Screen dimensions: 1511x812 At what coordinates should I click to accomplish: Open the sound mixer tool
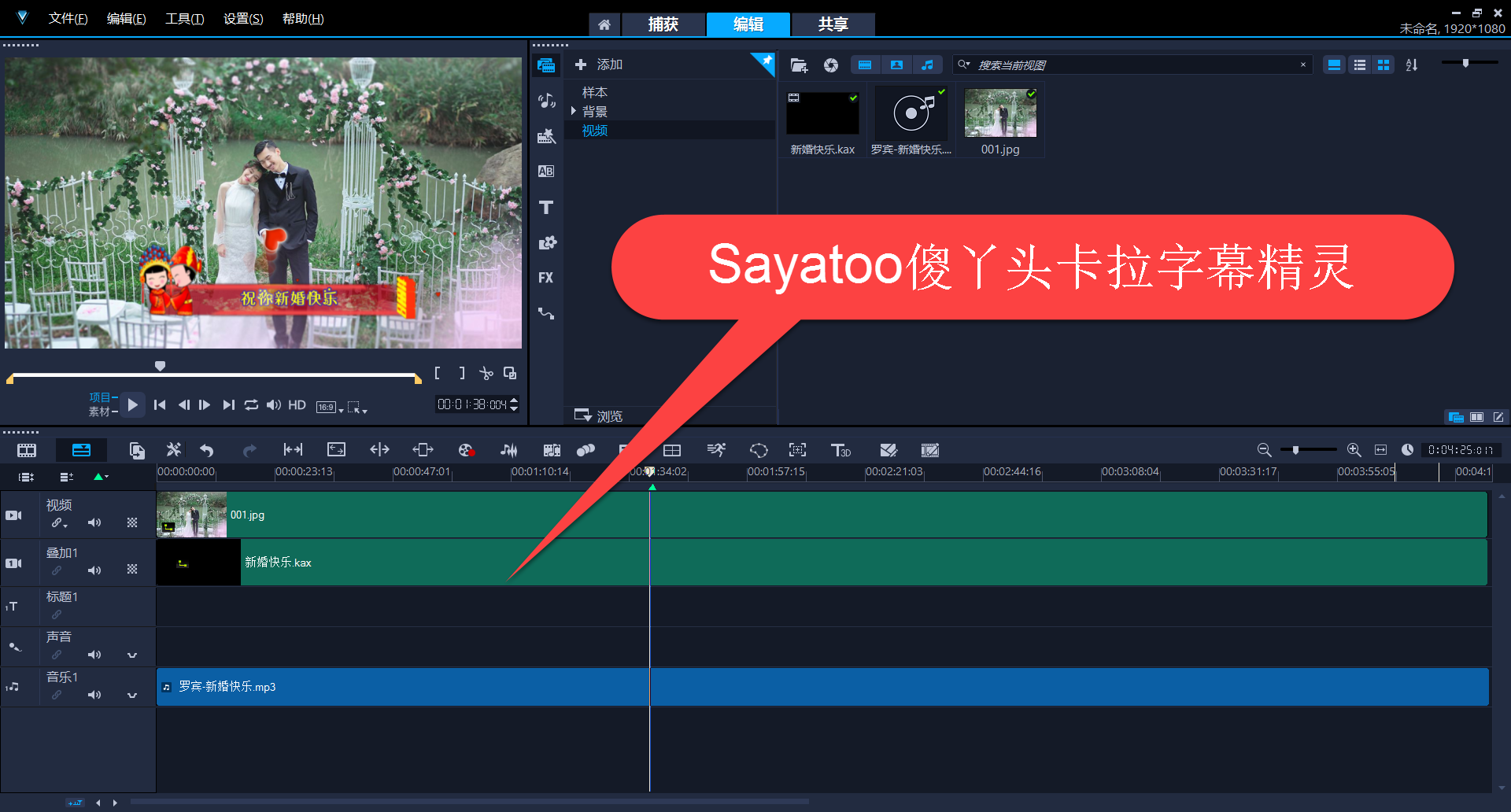[x=509, y=450]
